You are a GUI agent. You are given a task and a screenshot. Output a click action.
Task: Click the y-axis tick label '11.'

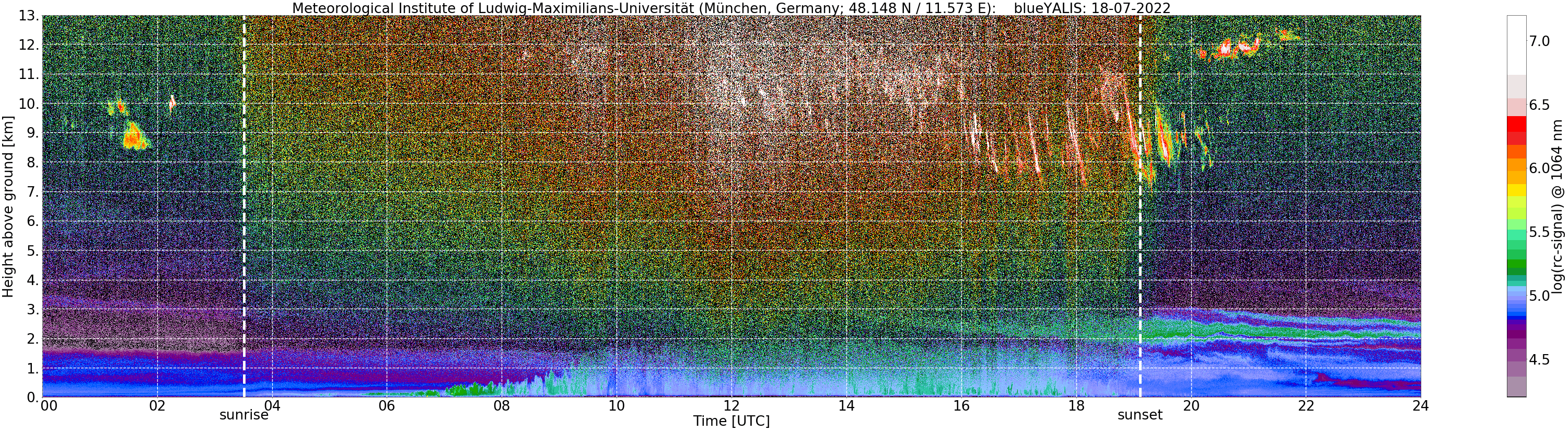click(29, 74)
